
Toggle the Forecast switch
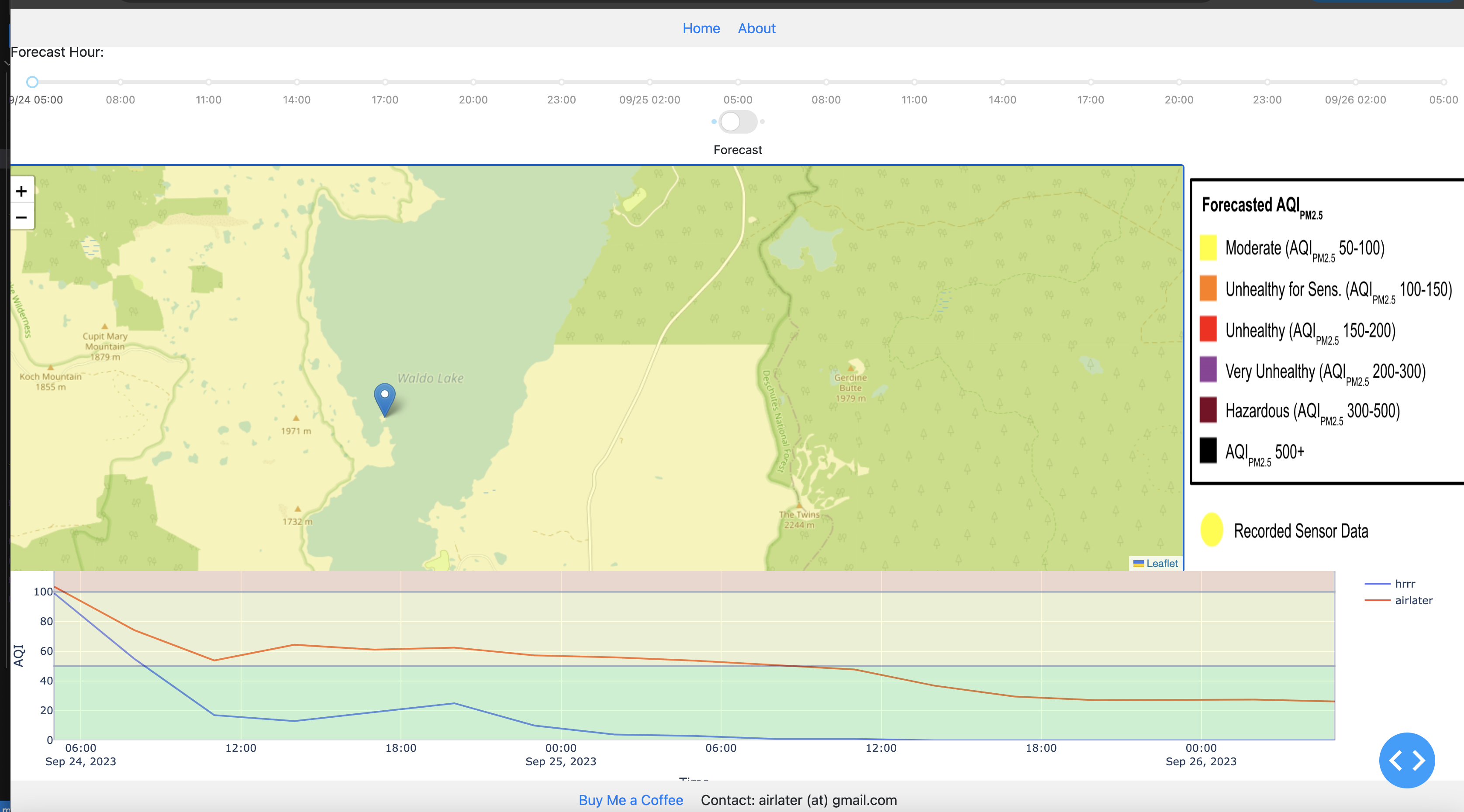click(737, 121)
